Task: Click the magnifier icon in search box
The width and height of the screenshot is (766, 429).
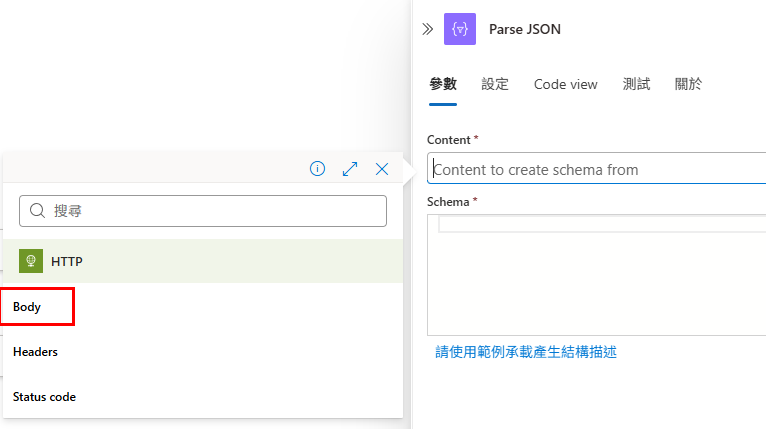Action: (37, 211)
